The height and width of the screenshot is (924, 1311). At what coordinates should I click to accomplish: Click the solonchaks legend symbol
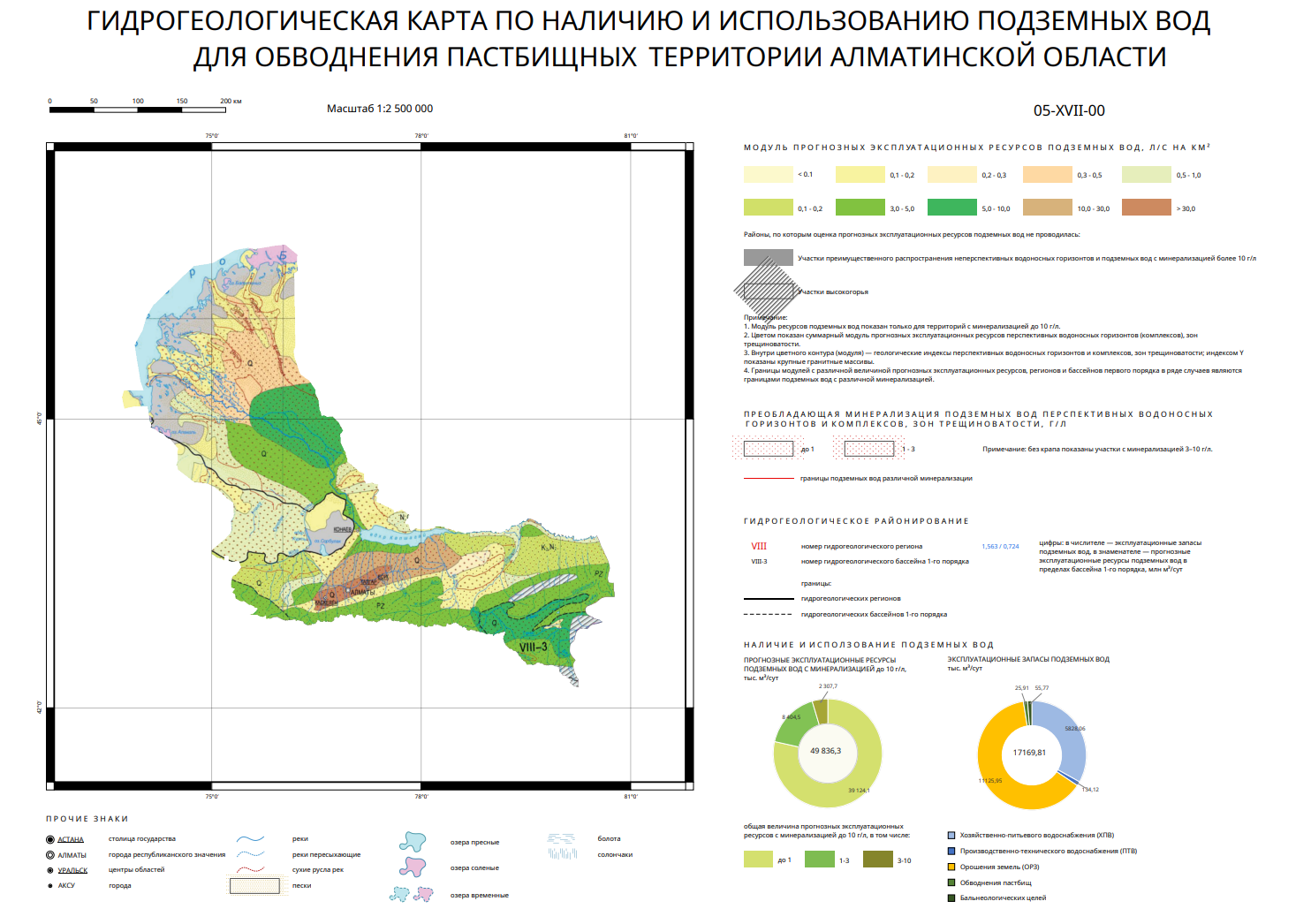coord(562,854)
